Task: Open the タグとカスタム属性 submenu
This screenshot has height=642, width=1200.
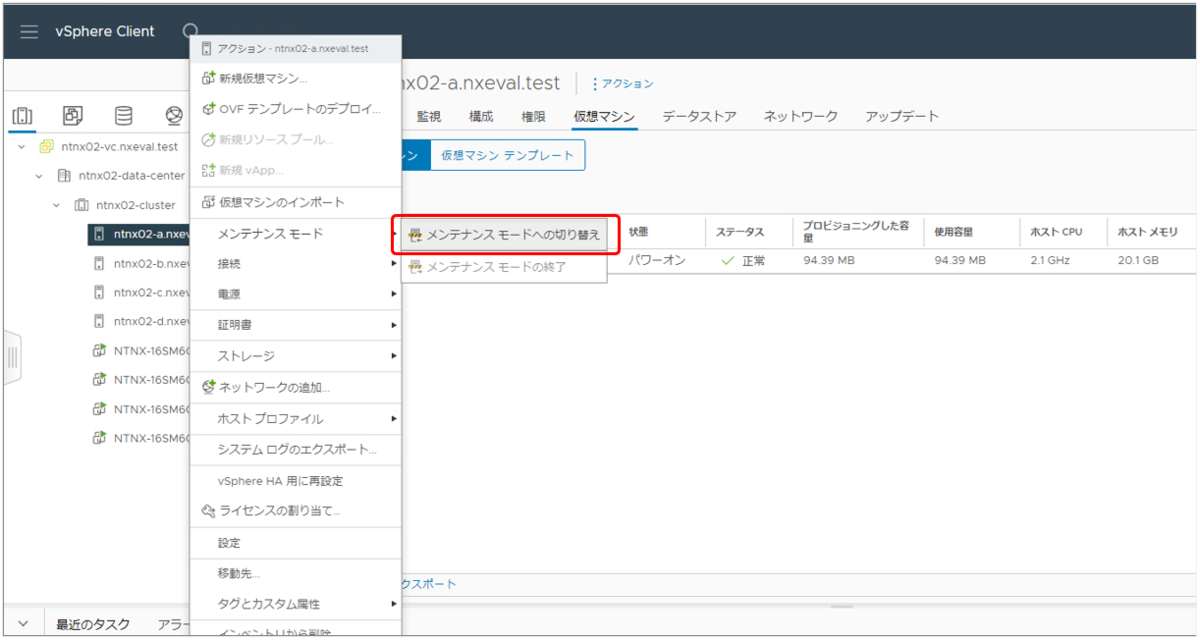Action: (x=296, y=604)
